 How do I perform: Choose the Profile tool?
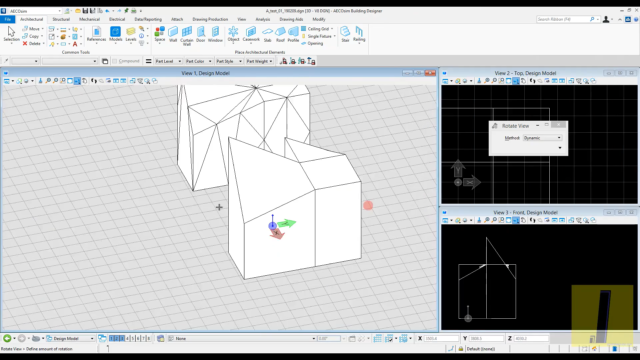293,34
